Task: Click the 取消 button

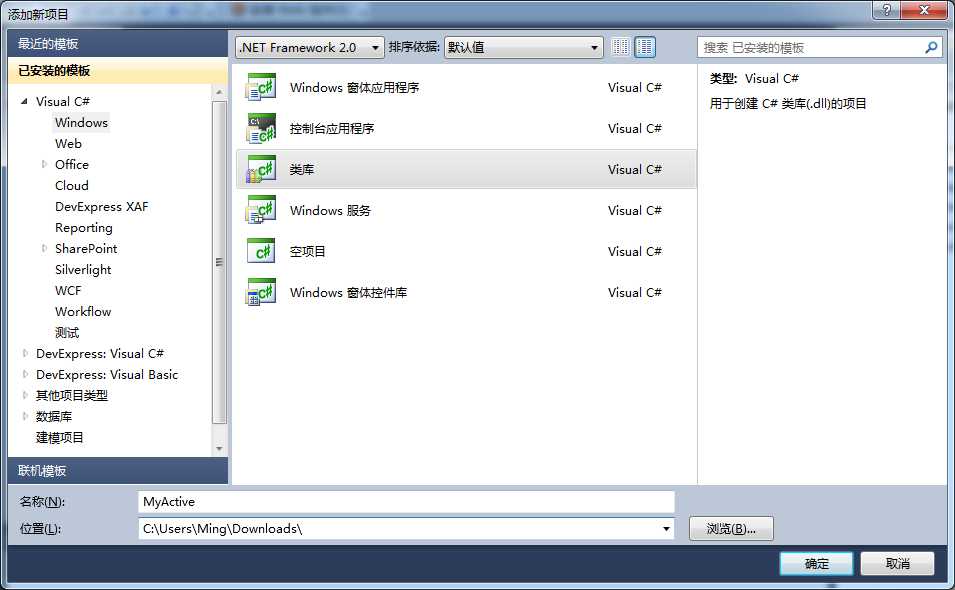Action: tap(897, 564)
